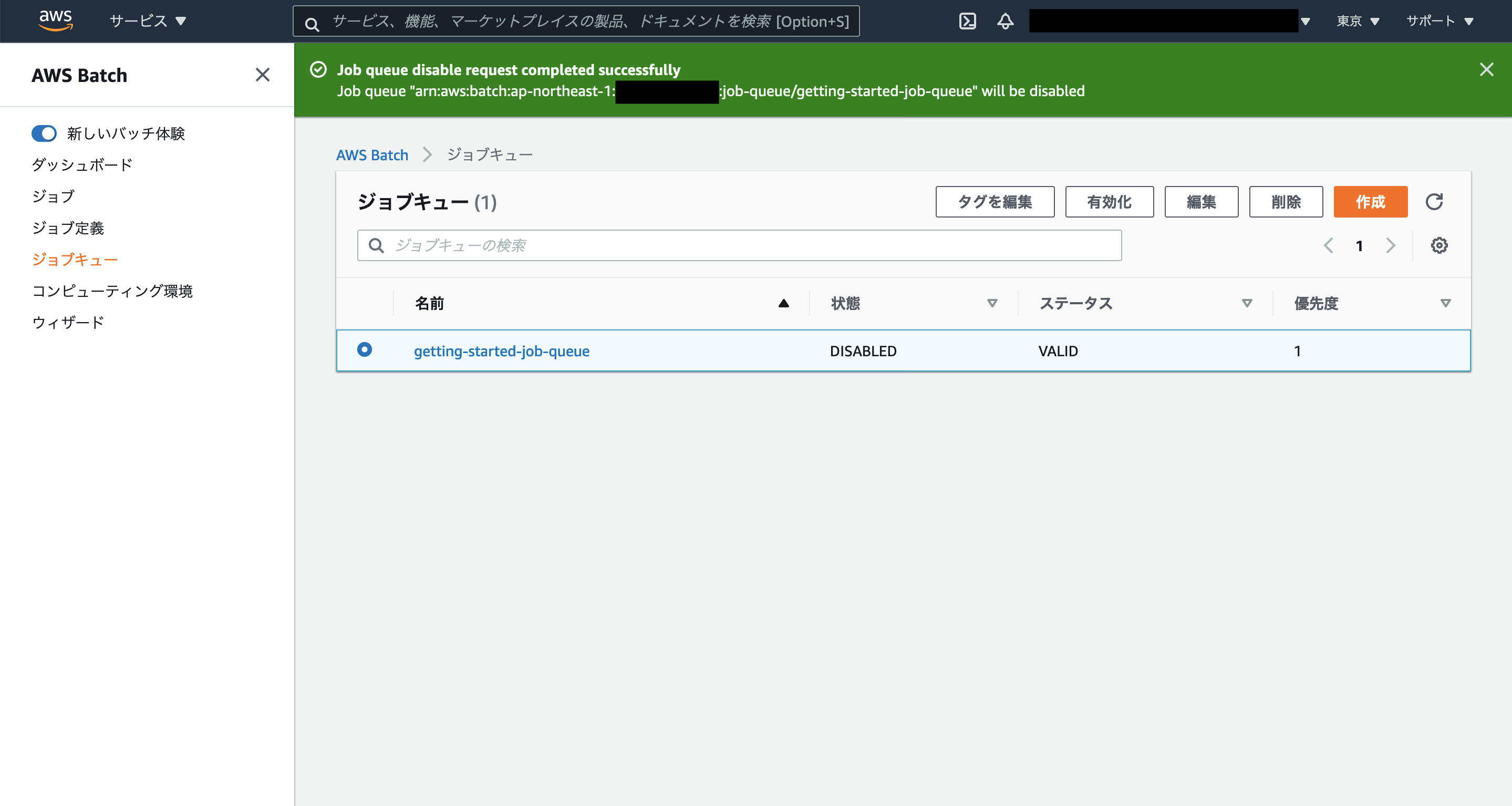Click the 削除 delete button
The width and height of the screenshot is (1512, 806).
[x=1286, y=202]
